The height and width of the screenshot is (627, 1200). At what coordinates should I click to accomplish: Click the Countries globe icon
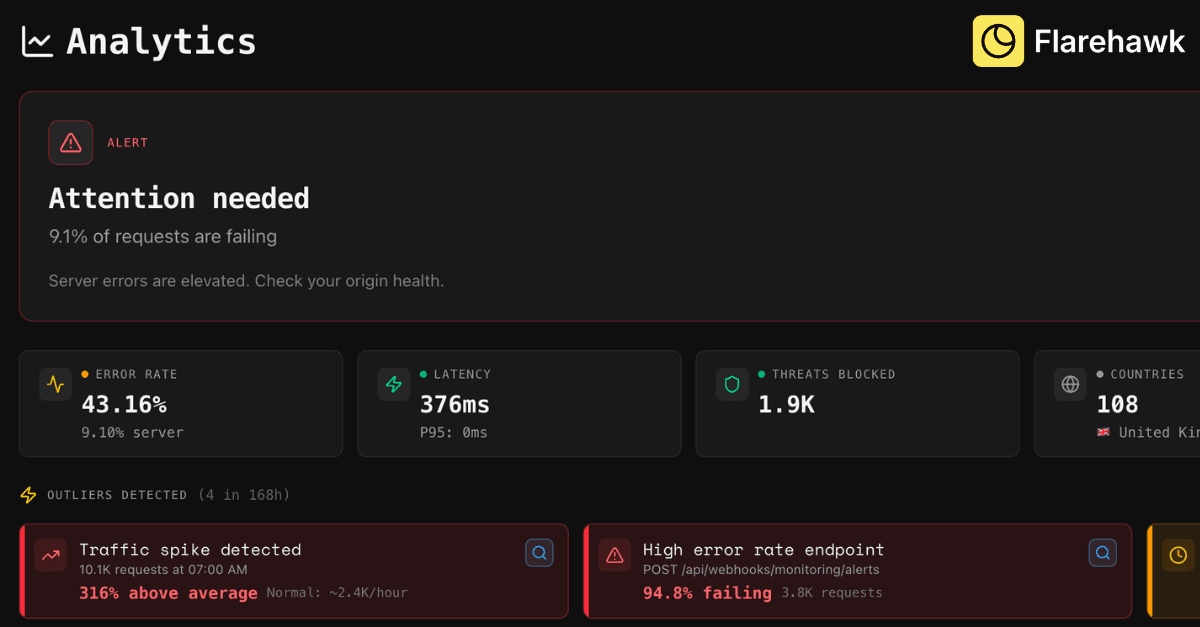[1070, 384]
